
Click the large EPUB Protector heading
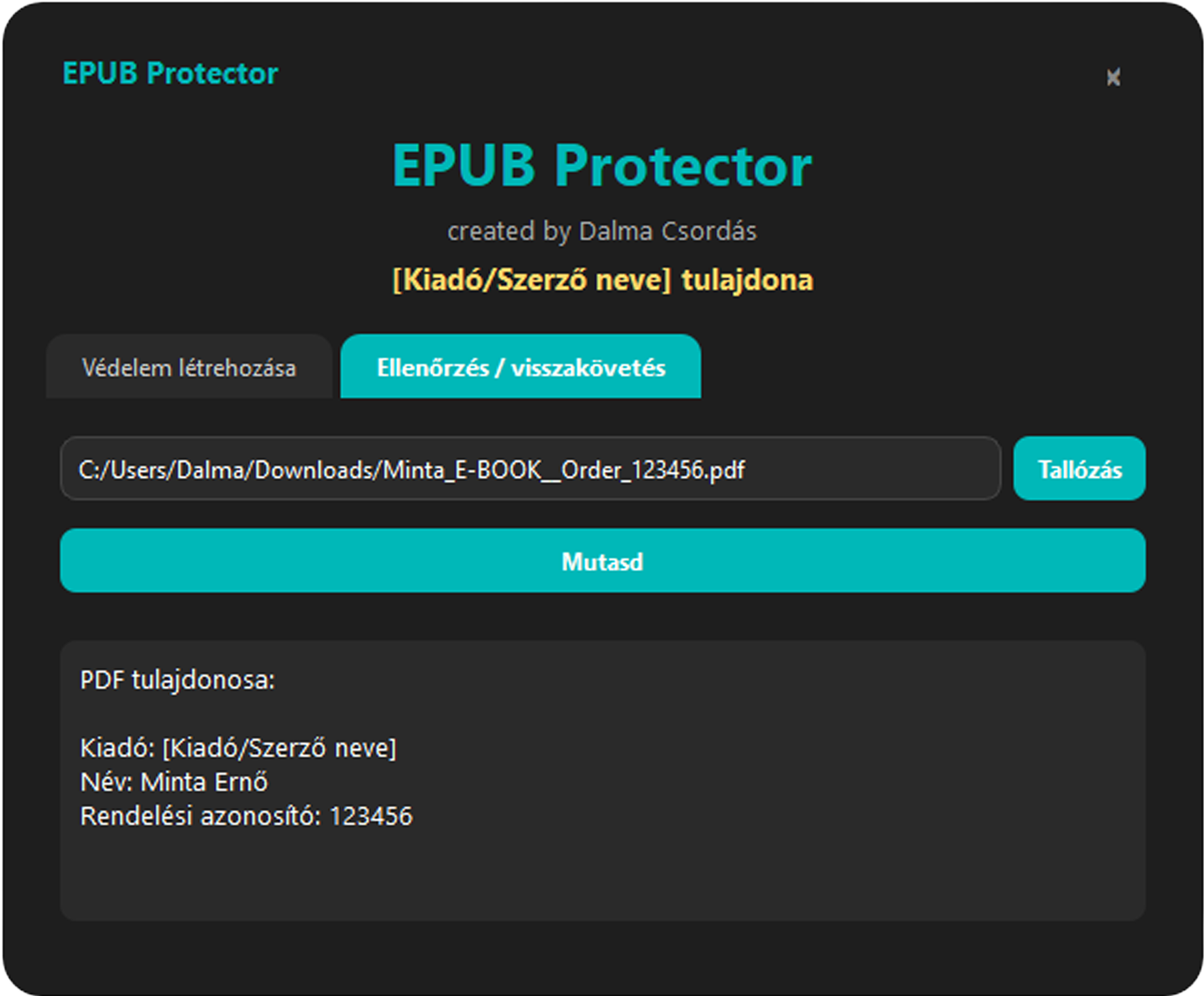pos(601,166)
